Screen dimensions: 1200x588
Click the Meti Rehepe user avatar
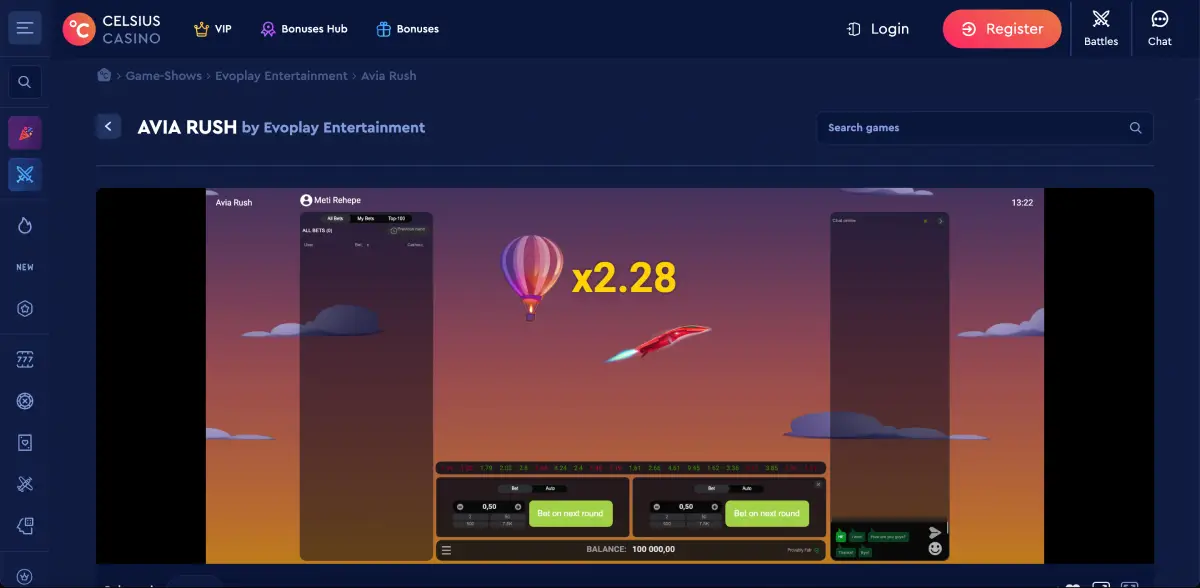pyautogui.click(x=306, y=200)
